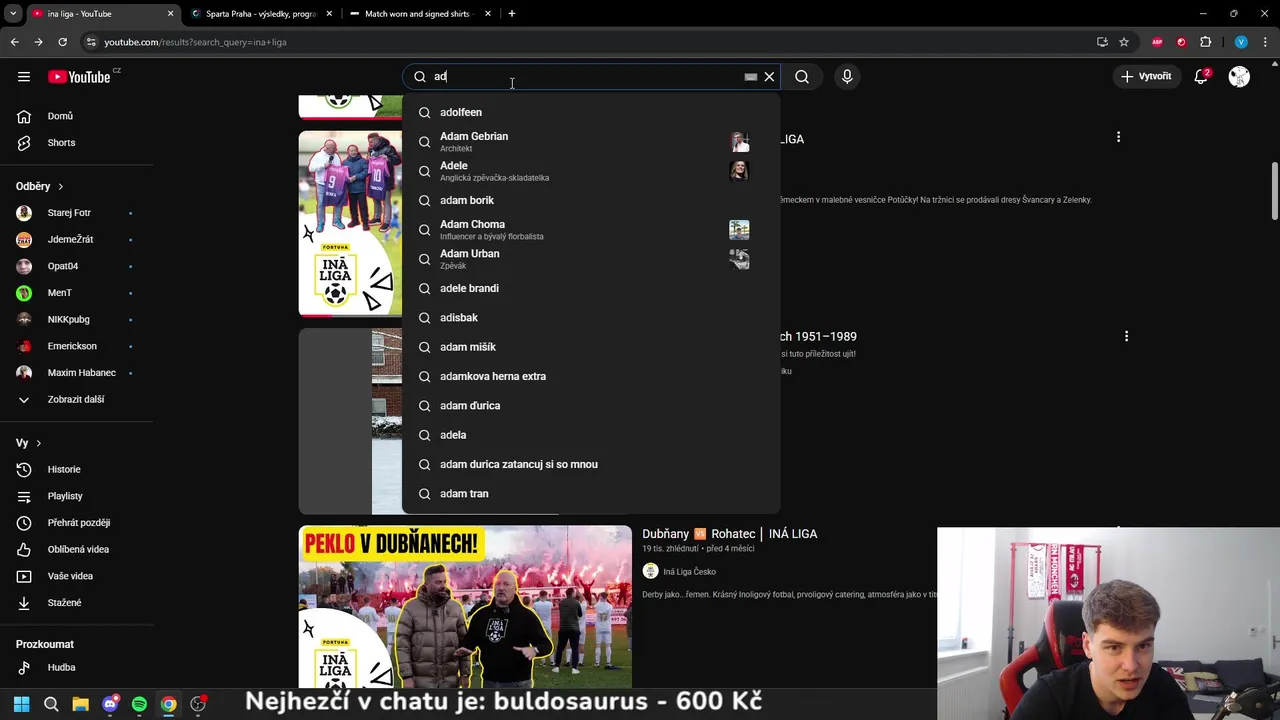Expand the Vy section header
Image resolution: width=1280 pixels, height=720 pixels.
[x=29, y=443]
